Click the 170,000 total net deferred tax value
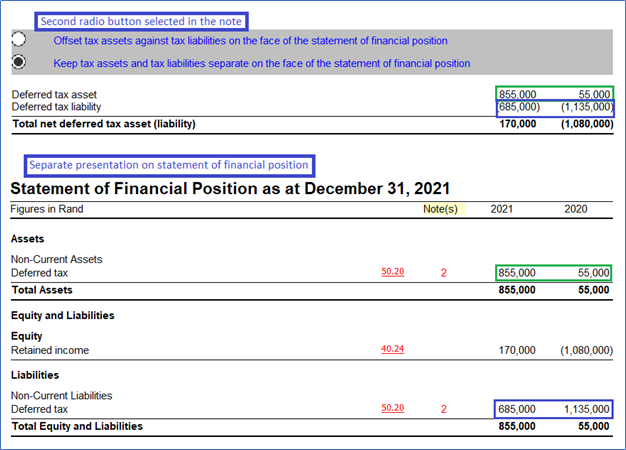Screen dimensions: 626x450 [517, 124]
